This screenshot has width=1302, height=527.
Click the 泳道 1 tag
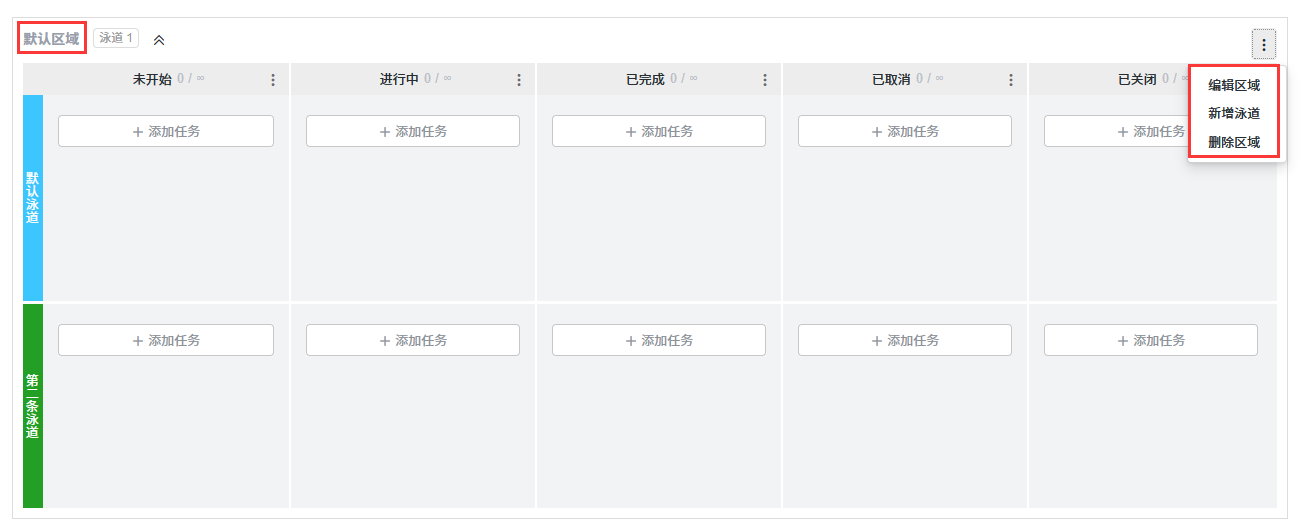(x=116, y=38)
